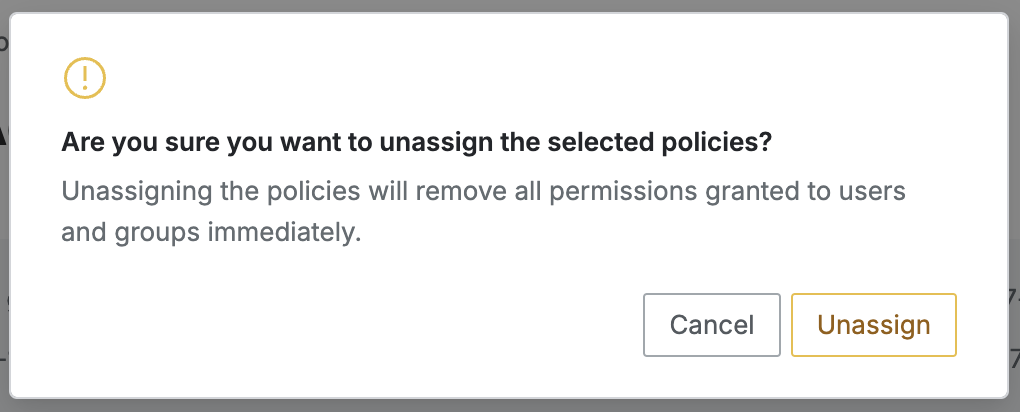Image resolution: width=1020 pixels, height=412 pixels.
Task: Click the description text about removing permissions
Action: [x=483, y=211]
